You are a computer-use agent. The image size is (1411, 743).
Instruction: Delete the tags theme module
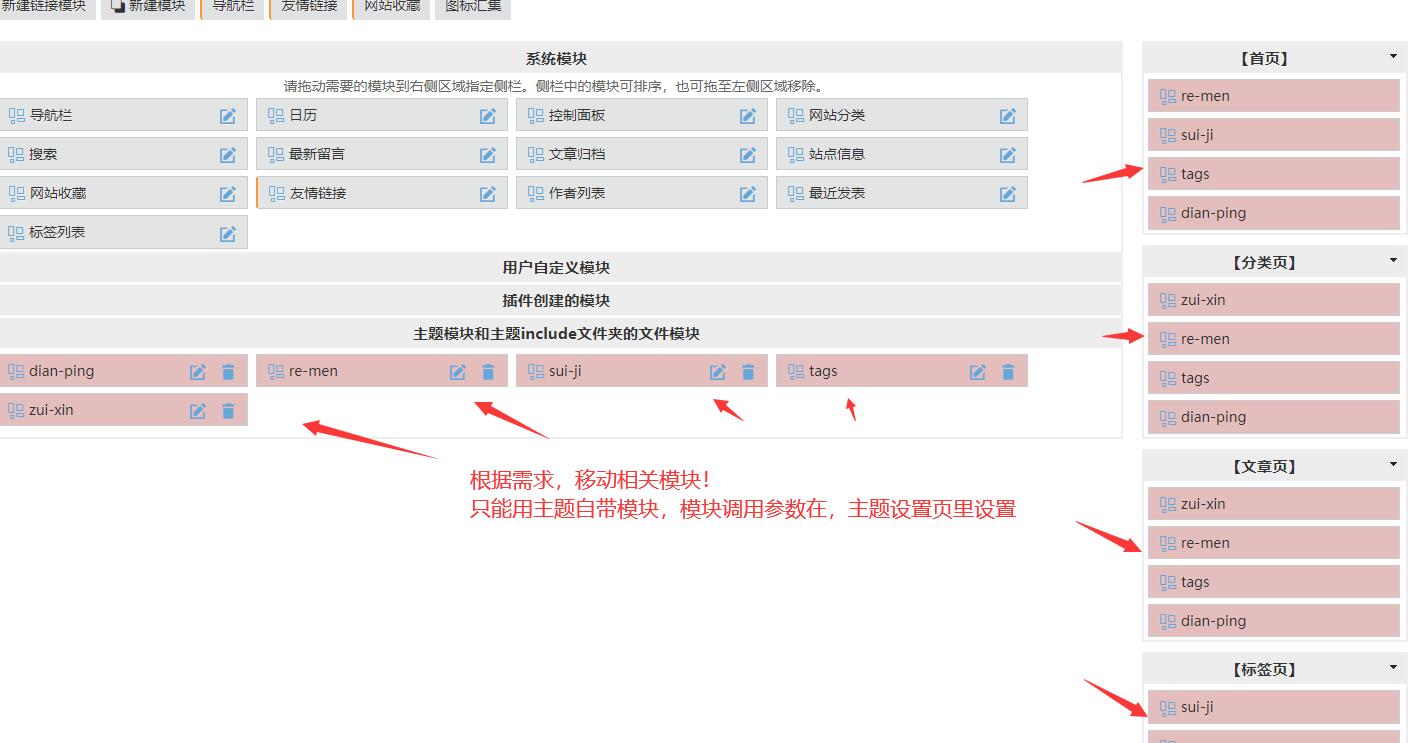tap(1008, 372)
